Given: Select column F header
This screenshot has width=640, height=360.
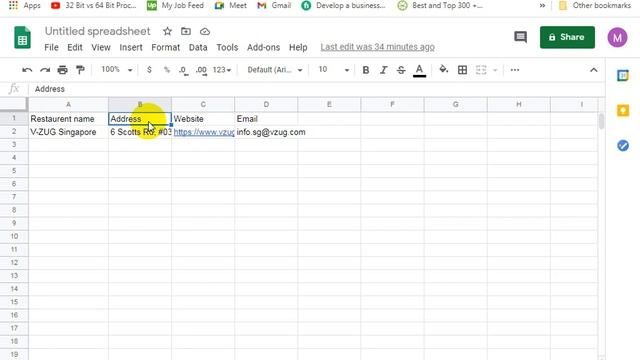Looking at the screenshot, I should pyautogui.click(x=392, y=104).
